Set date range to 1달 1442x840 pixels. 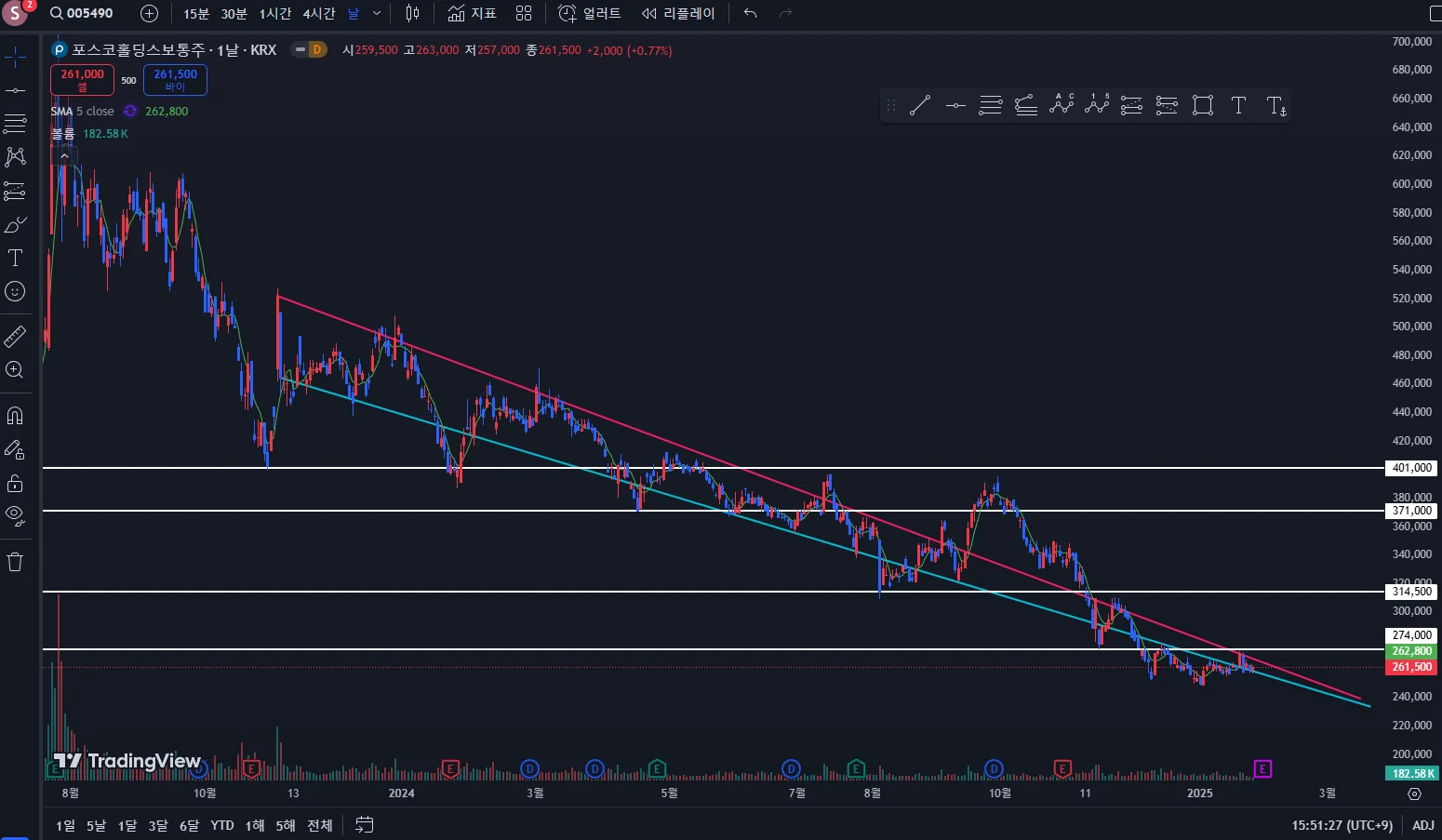point(127,825)
